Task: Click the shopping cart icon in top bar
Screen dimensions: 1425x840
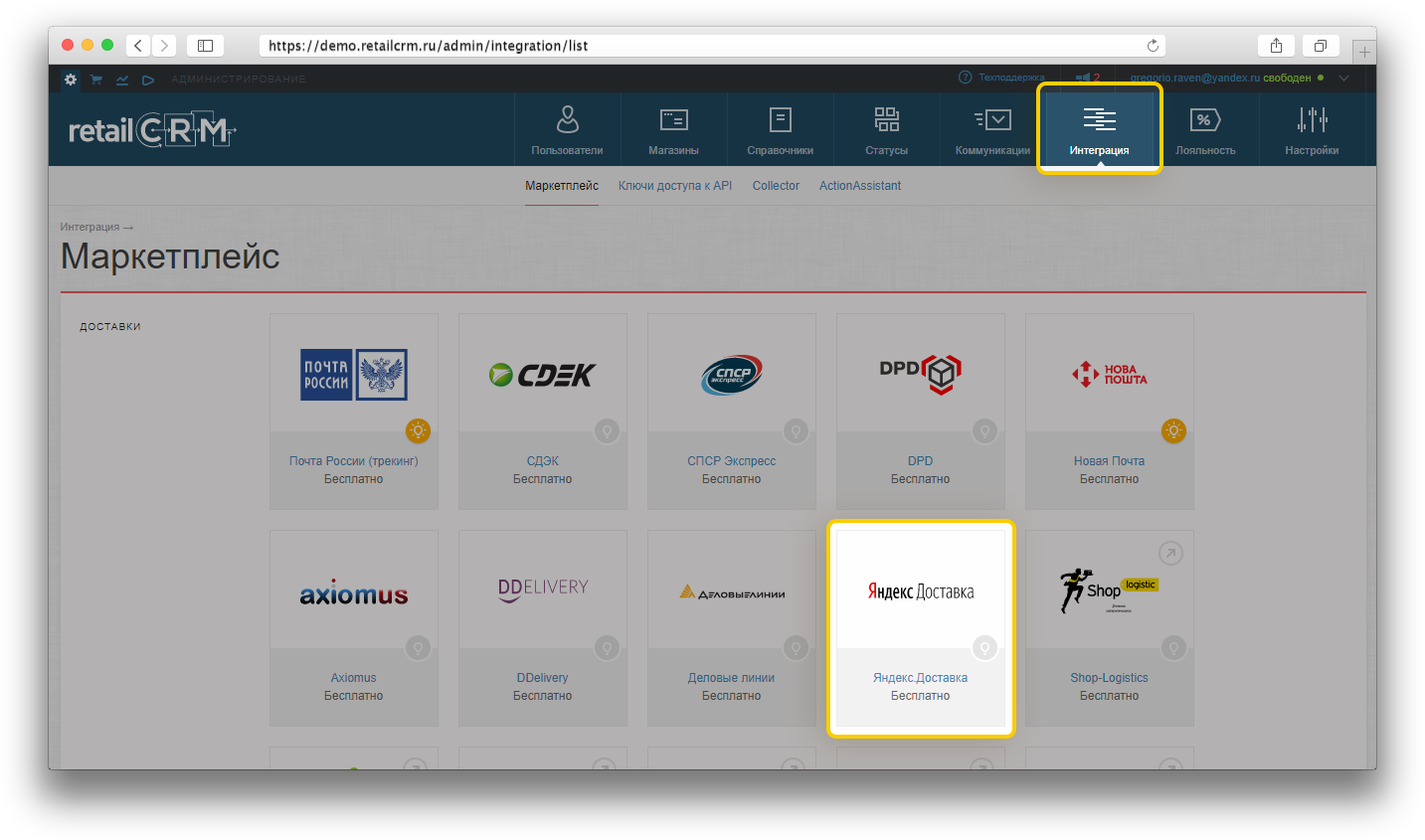Action: click(96, 80)
